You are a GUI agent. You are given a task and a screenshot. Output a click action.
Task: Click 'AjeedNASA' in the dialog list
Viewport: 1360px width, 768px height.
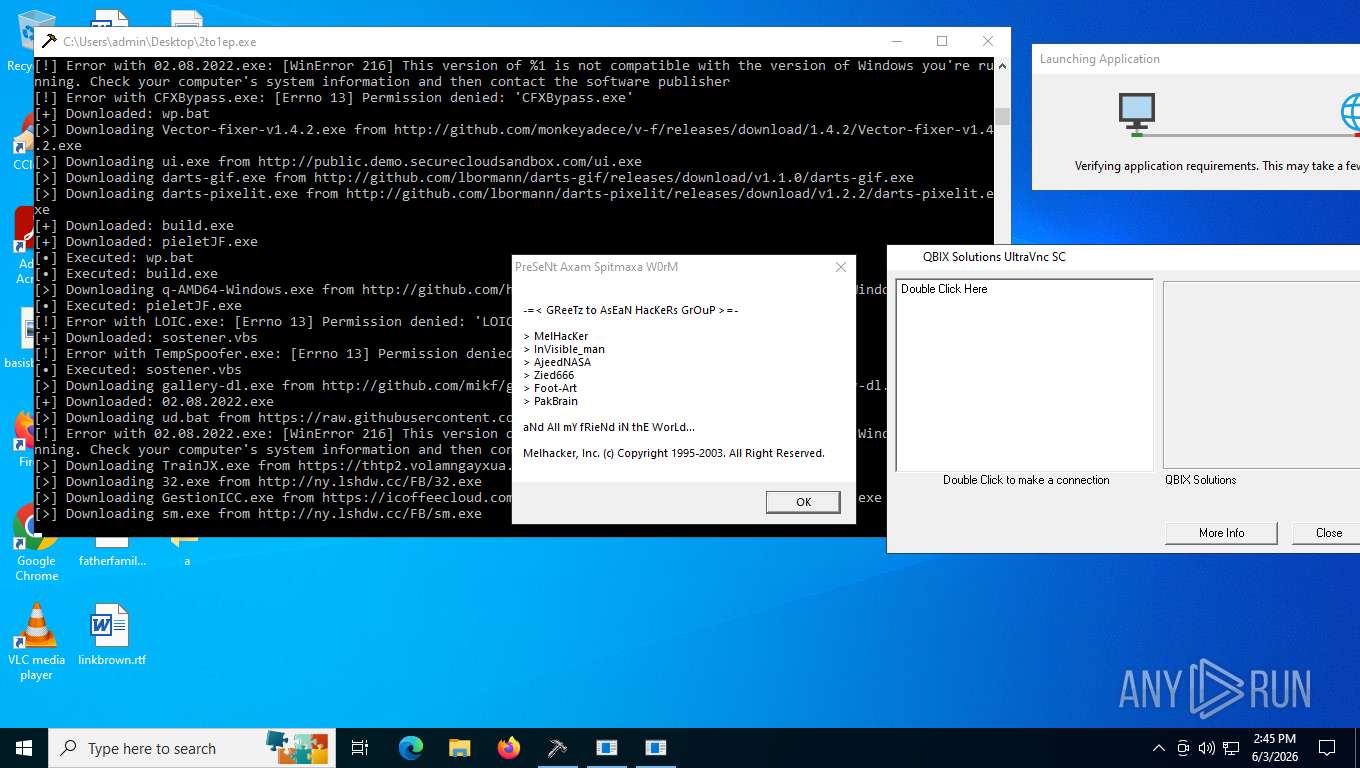click(562, 362)
